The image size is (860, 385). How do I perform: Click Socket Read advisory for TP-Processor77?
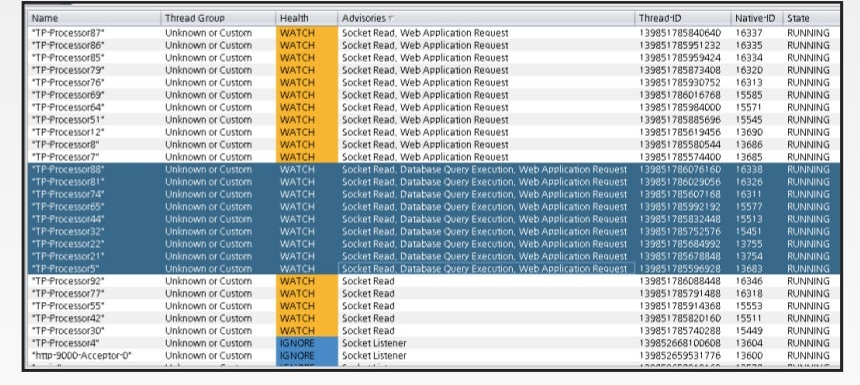pyautogui.click(x=368, y=293)
